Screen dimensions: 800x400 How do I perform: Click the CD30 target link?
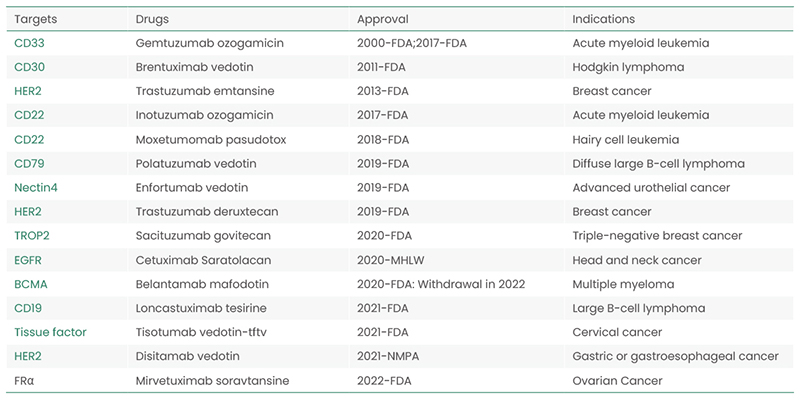click(x=29, y=67)
